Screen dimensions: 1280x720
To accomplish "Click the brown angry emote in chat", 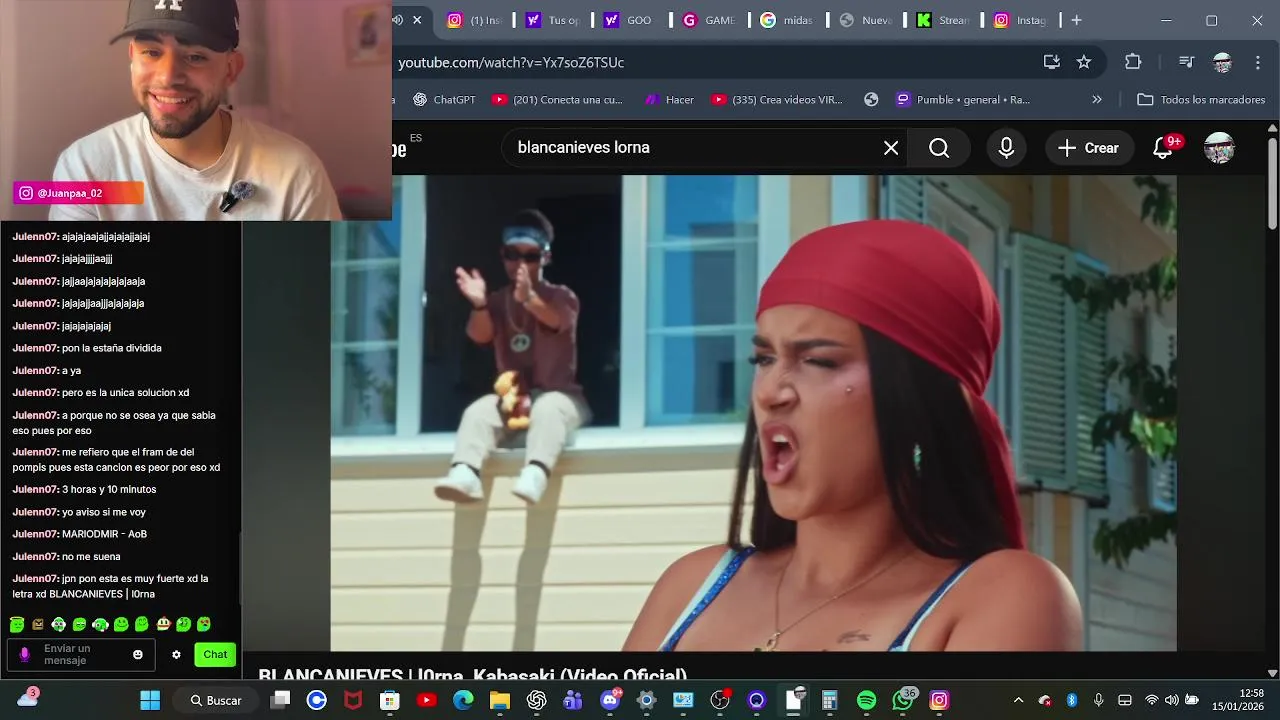I will click(x=38, y=625).
